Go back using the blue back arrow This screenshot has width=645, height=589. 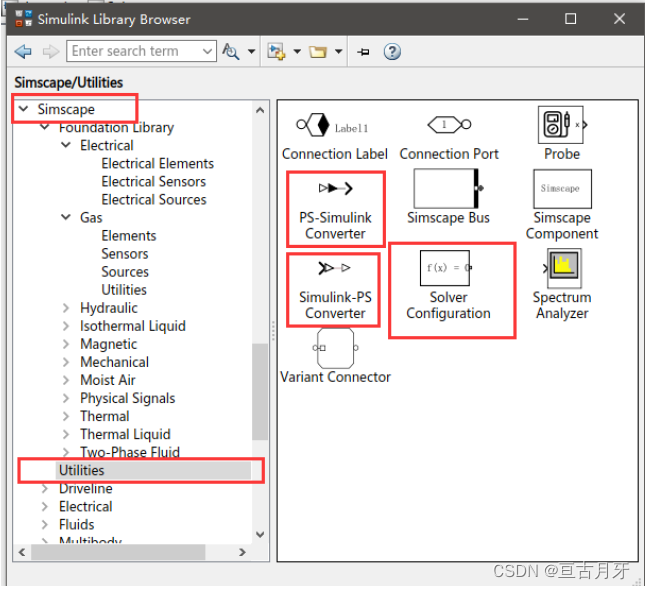(23, 51)
